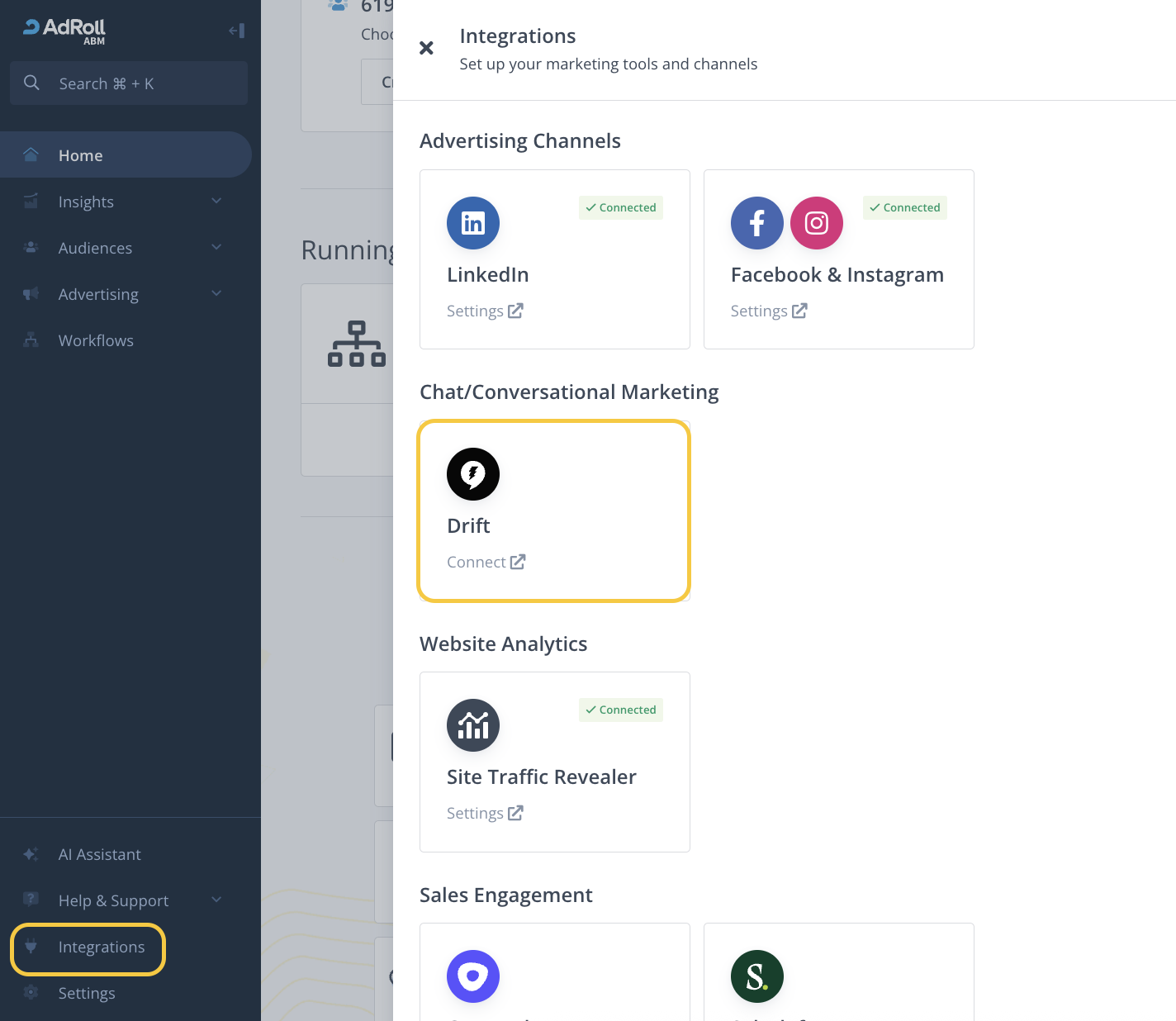Click the Drift logo icon

tap(472, 474)
